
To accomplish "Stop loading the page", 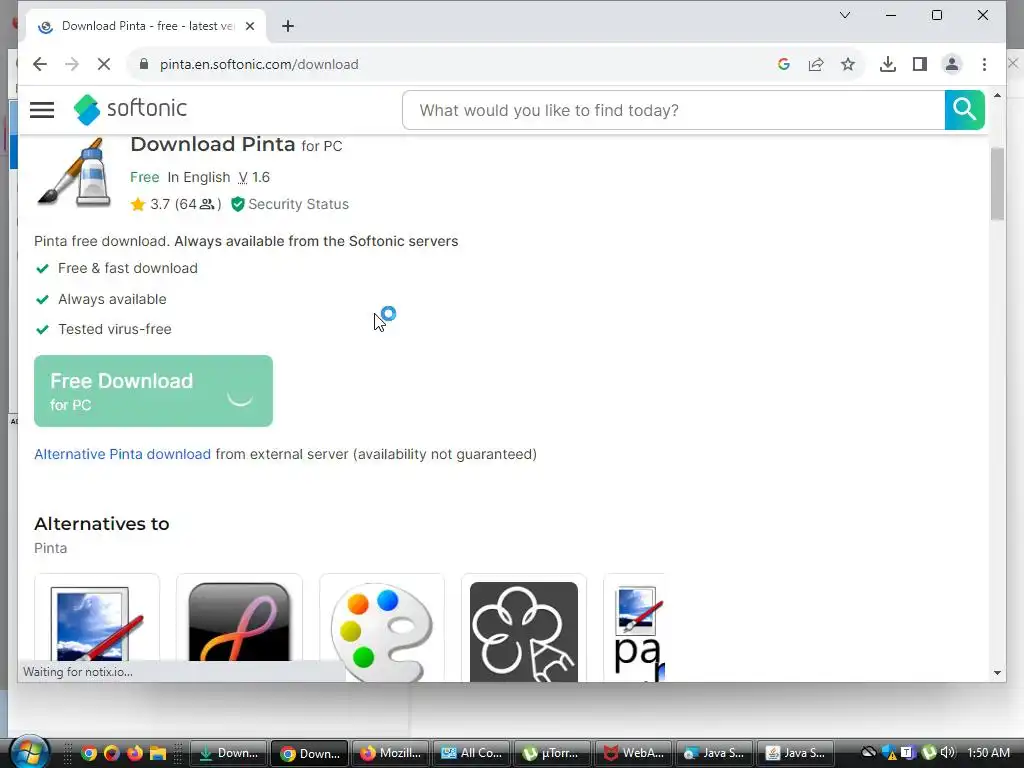I will pyautogui.click(x=104, y=64).
